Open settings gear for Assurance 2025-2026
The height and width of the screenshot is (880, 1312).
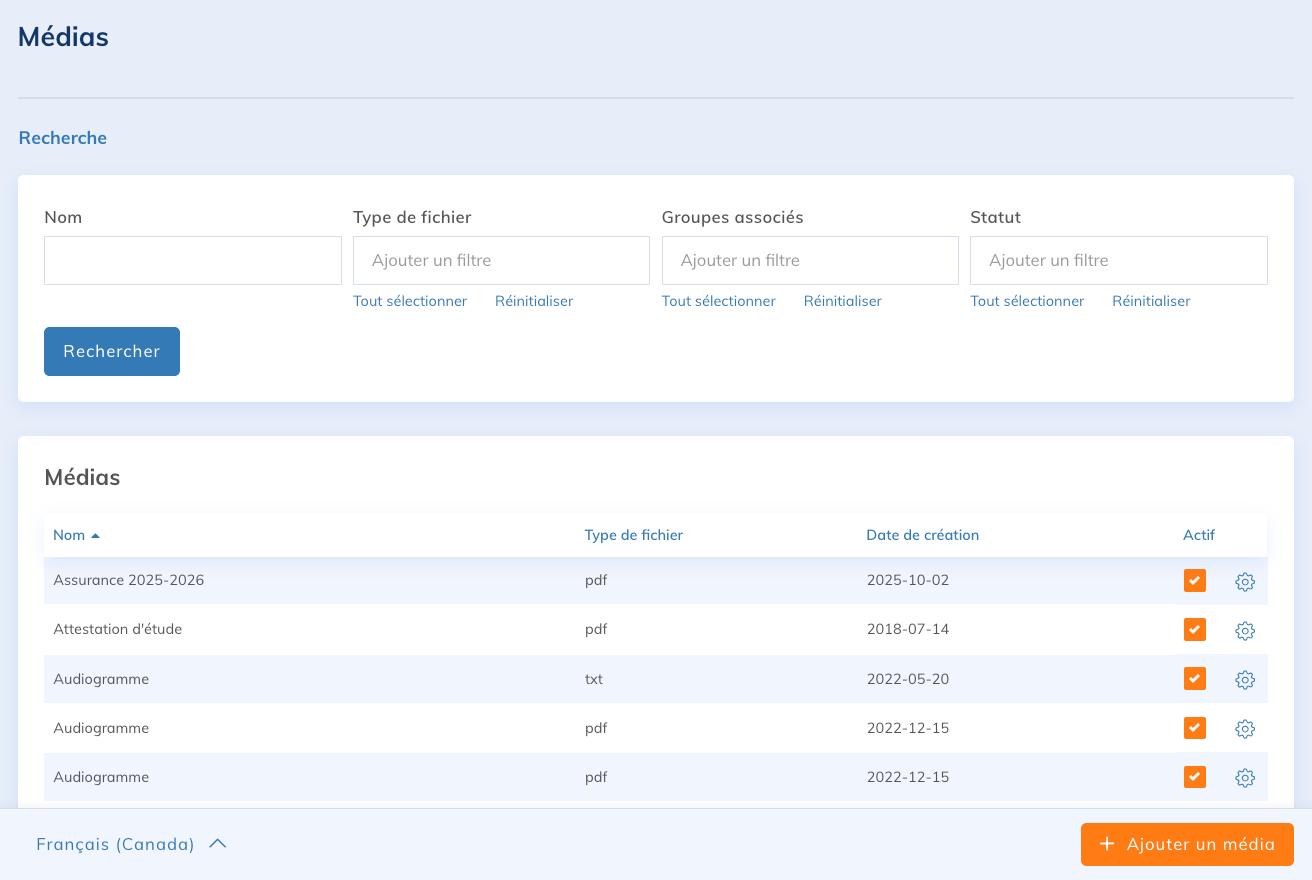1245,581
